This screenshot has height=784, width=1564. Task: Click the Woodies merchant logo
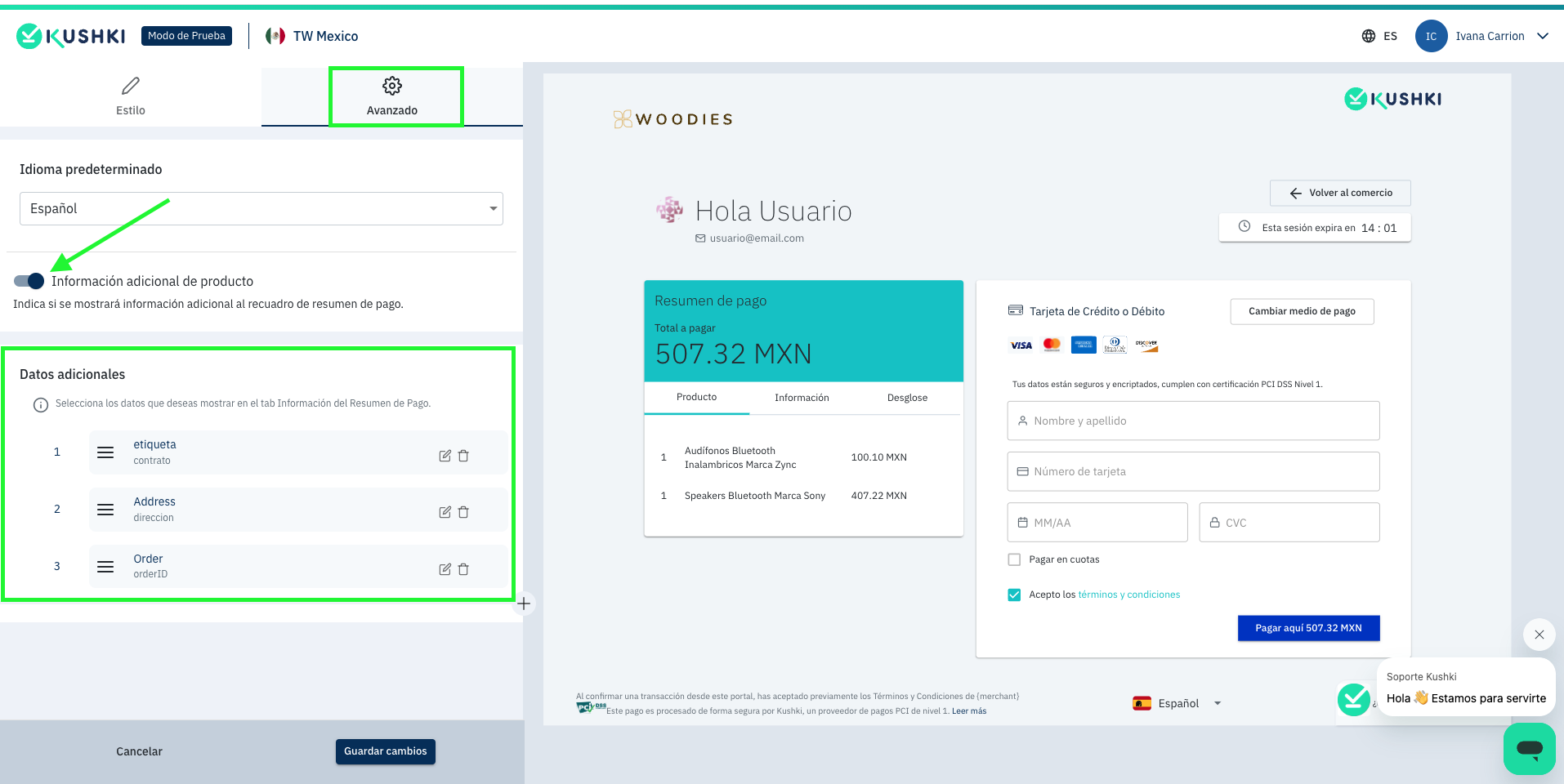point(673,119)
